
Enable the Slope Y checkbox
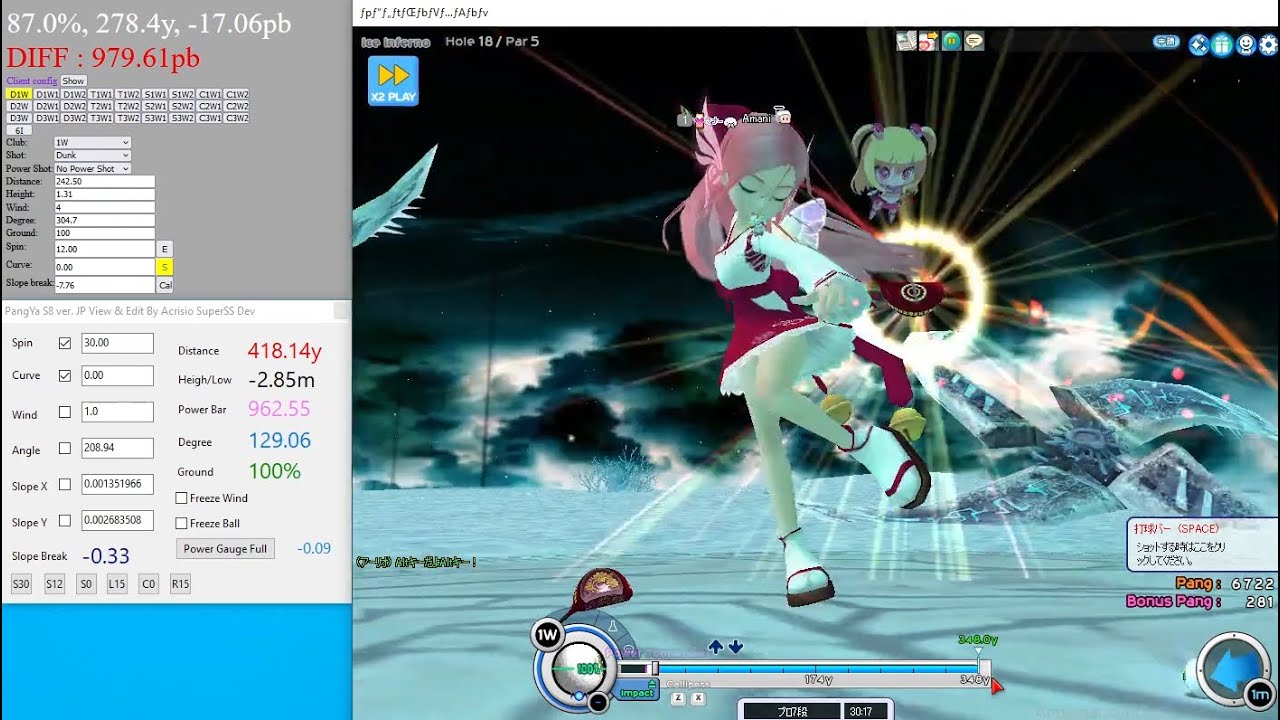click(x=65, y=520)
